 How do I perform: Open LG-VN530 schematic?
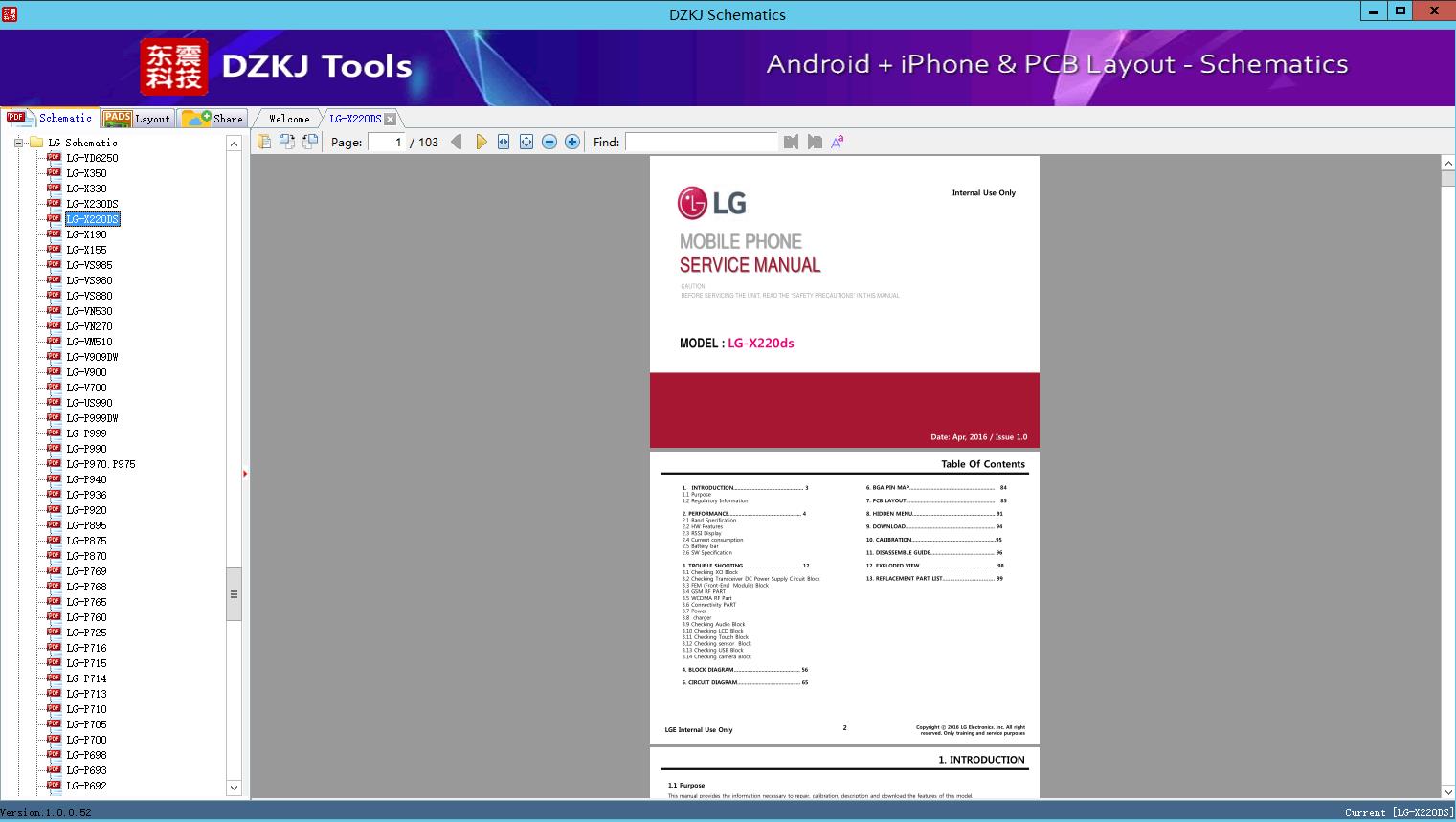pos(89,311)
